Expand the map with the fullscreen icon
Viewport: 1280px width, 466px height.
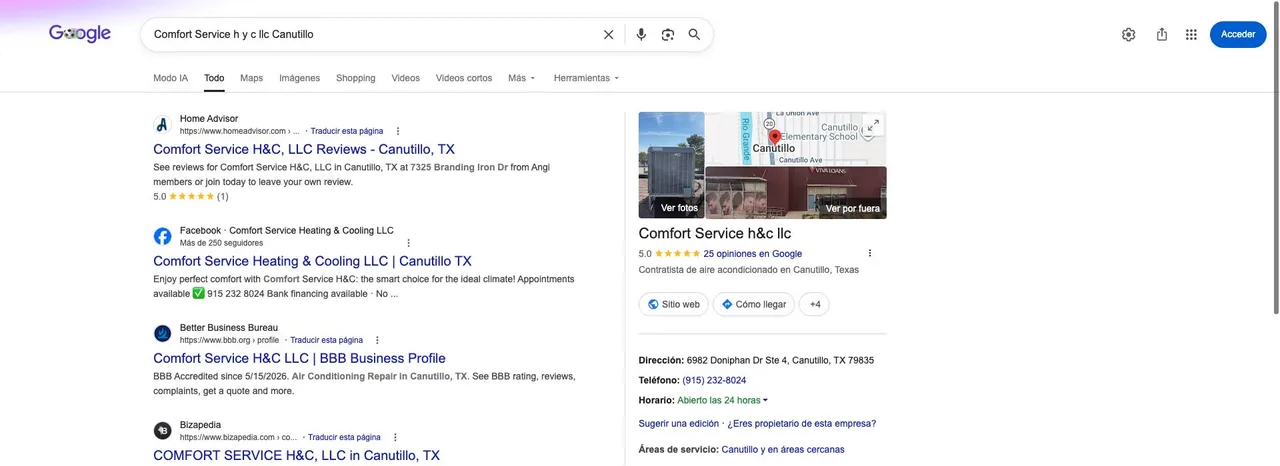click(x=873, y=125)
